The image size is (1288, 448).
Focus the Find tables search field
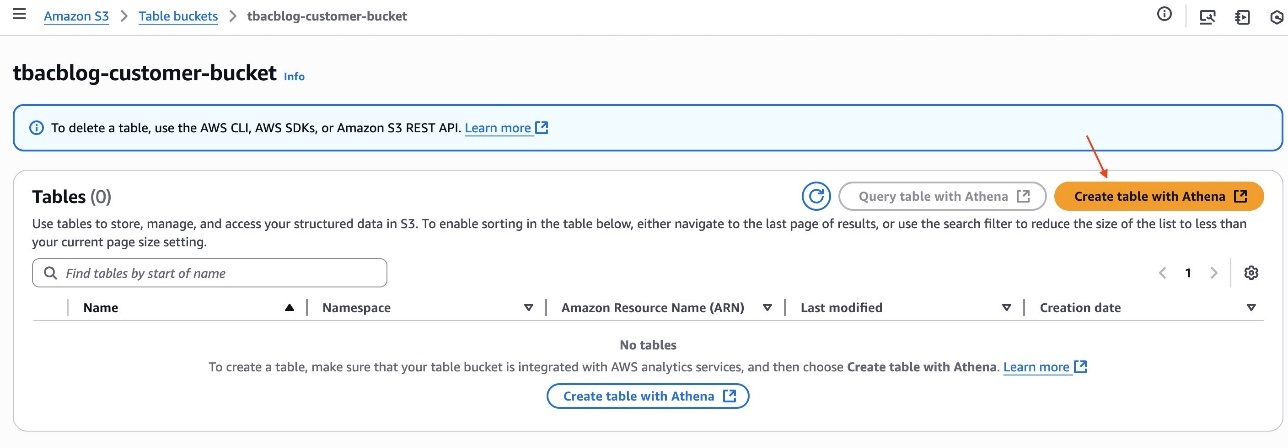tap(210, 273)
